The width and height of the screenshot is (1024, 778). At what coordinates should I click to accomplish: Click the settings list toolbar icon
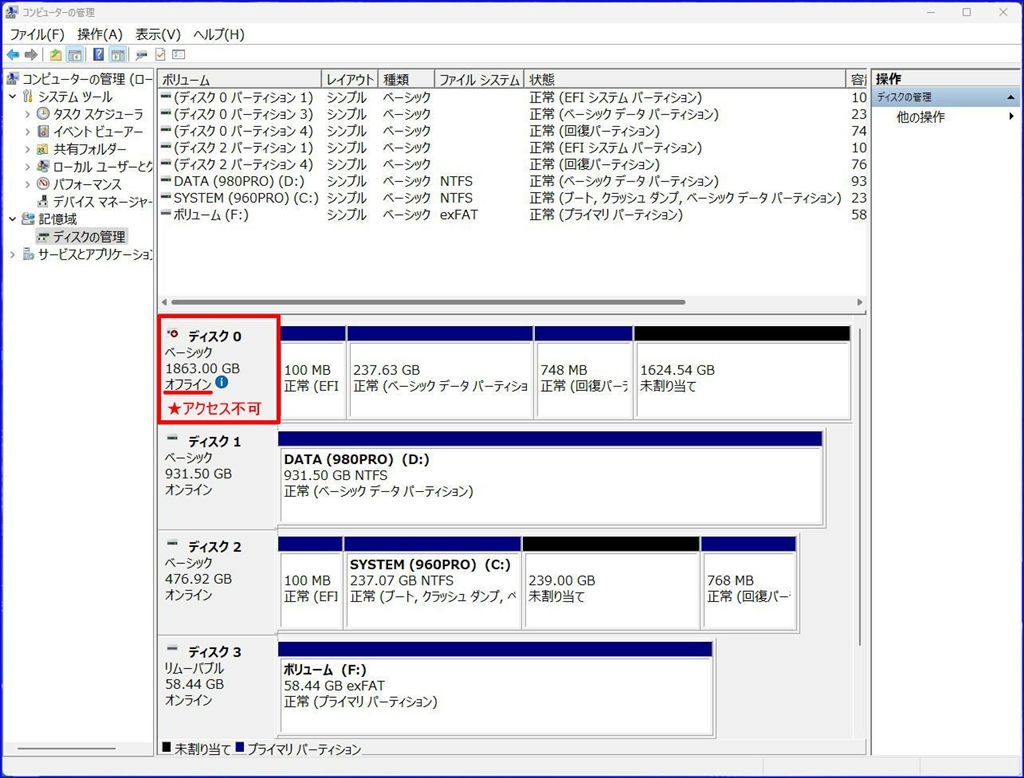click(179, 55)
